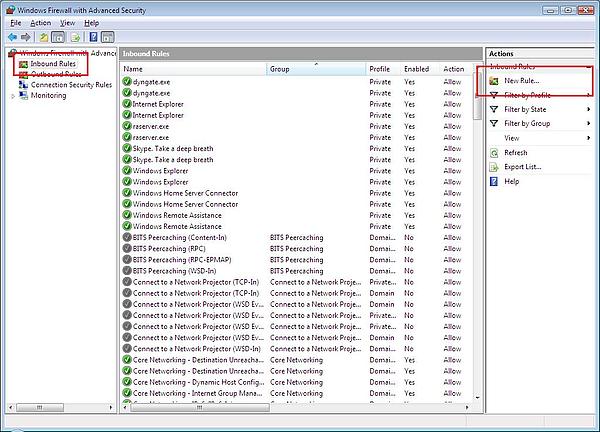Click the grey icon of Connect to a Network Projector (WSD-In)

127,349
